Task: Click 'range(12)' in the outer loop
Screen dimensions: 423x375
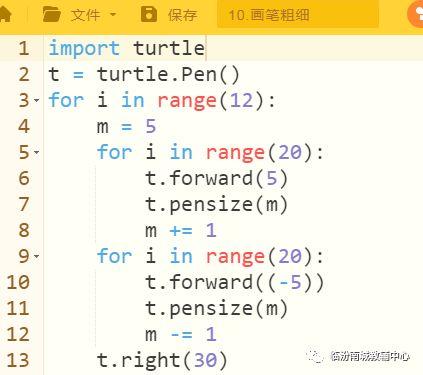Action: tap(210, 101)
